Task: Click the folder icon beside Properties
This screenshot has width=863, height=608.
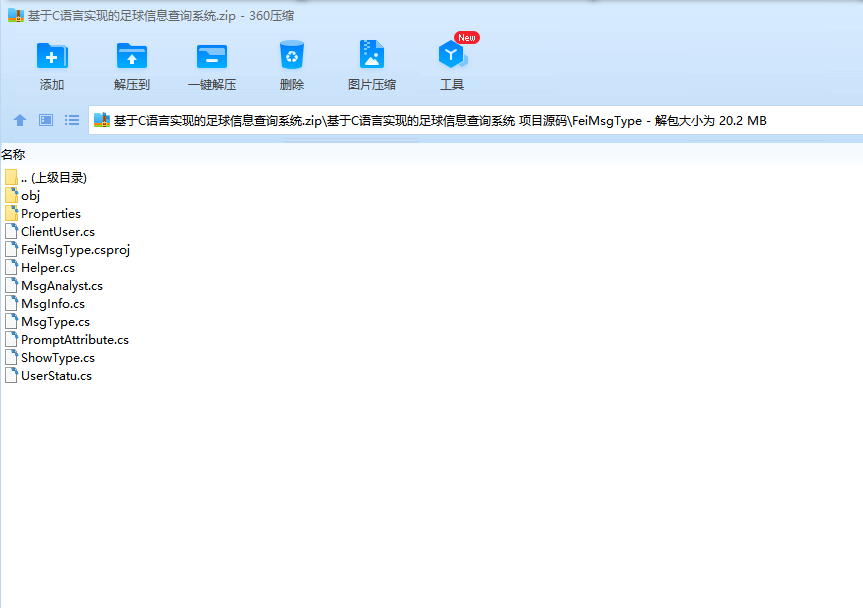Action: 12,213
